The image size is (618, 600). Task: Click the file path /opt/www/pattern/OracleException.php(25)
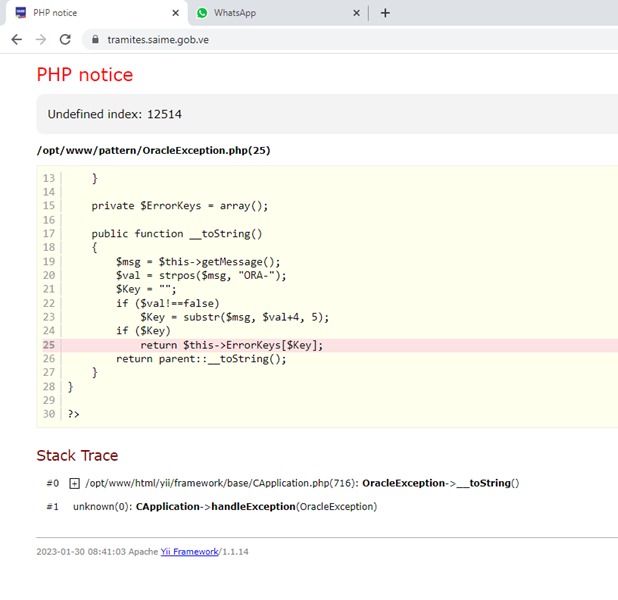point(154,150)
